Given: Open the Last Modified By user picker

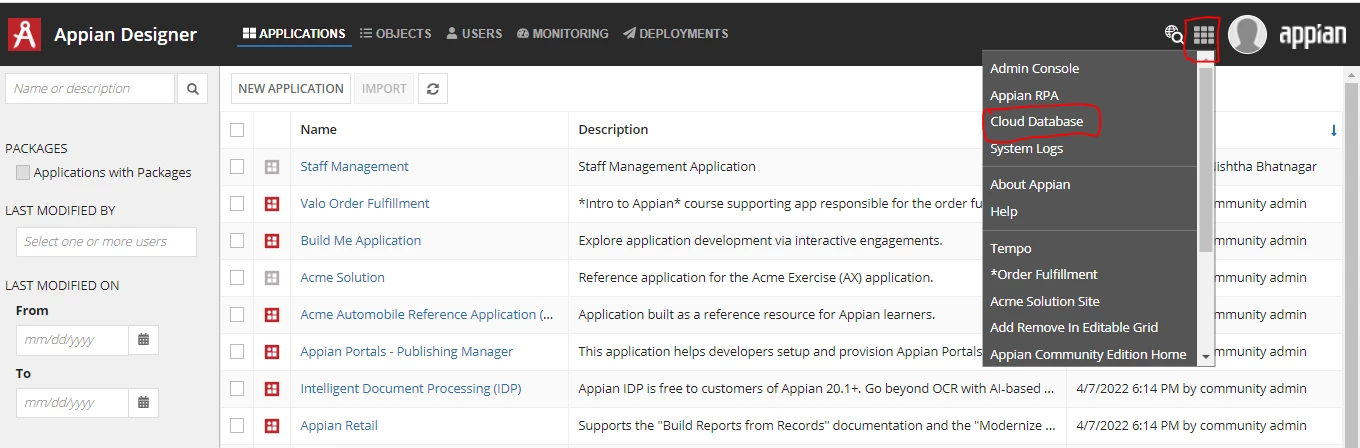Looking at the screenshot, I should pos(106,242).
